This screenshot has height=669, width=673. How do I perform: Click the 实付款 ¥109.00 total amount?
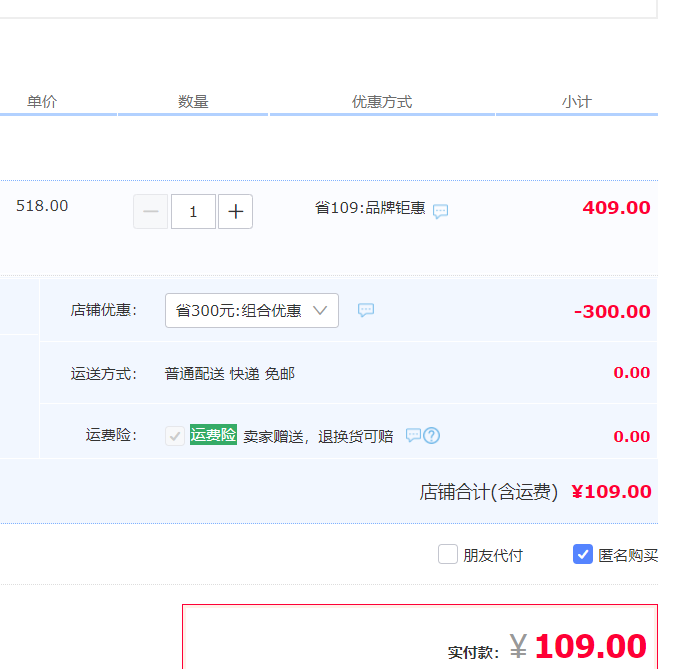point(590,647)
